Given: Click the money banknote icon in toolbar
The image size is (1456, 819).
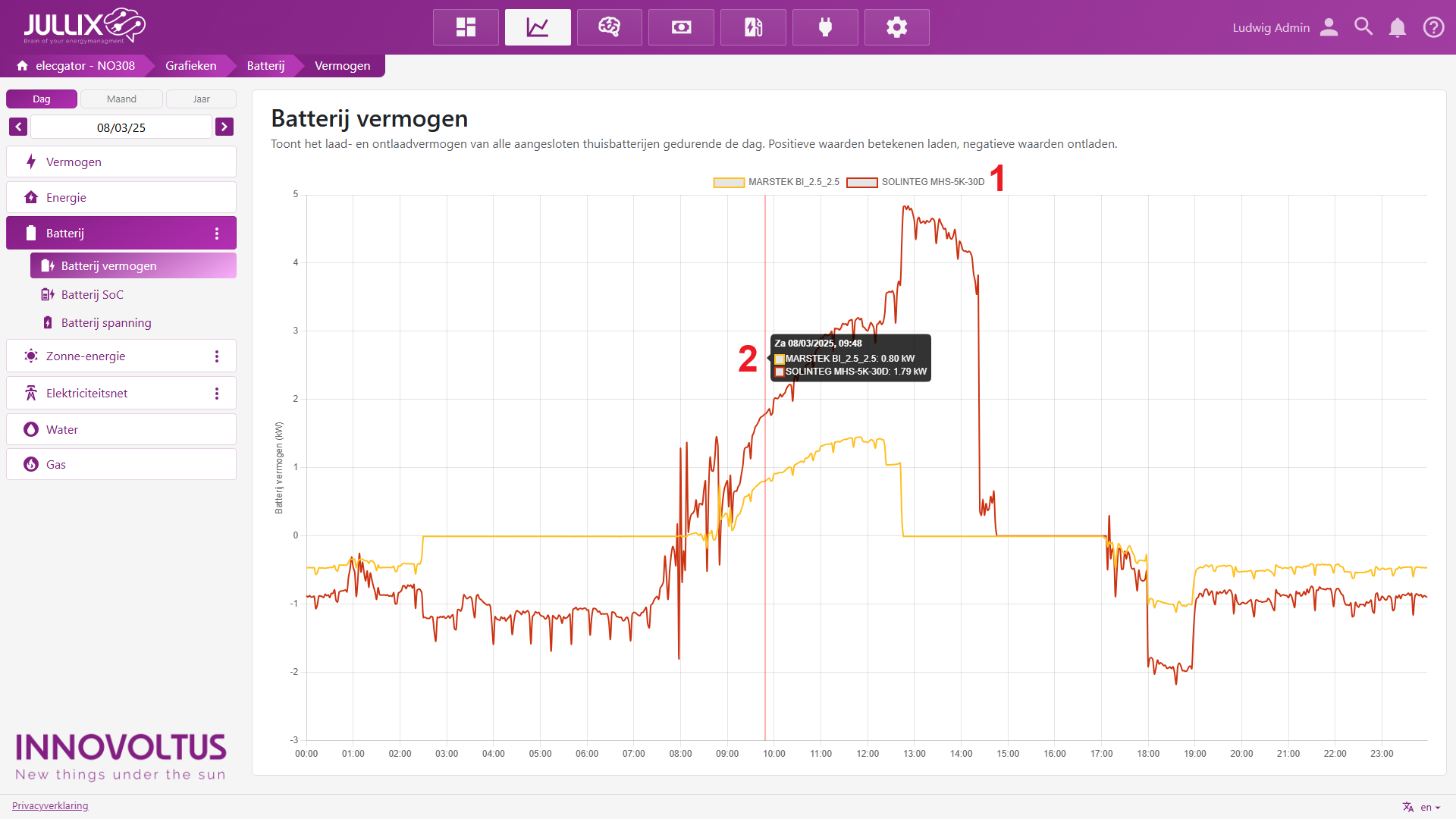Looking at the screenshot, I should point(681,27).
